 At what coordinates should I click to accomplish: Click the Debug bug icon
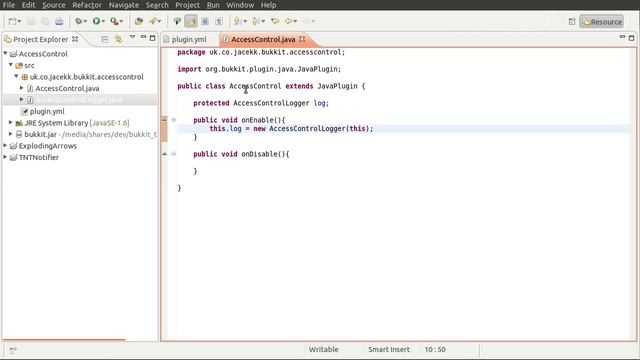(78, 21)
